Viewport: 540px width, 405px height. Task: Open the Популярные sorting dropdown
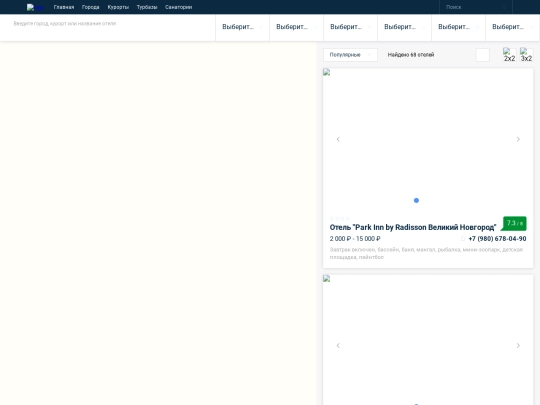[x=350, y=55]
